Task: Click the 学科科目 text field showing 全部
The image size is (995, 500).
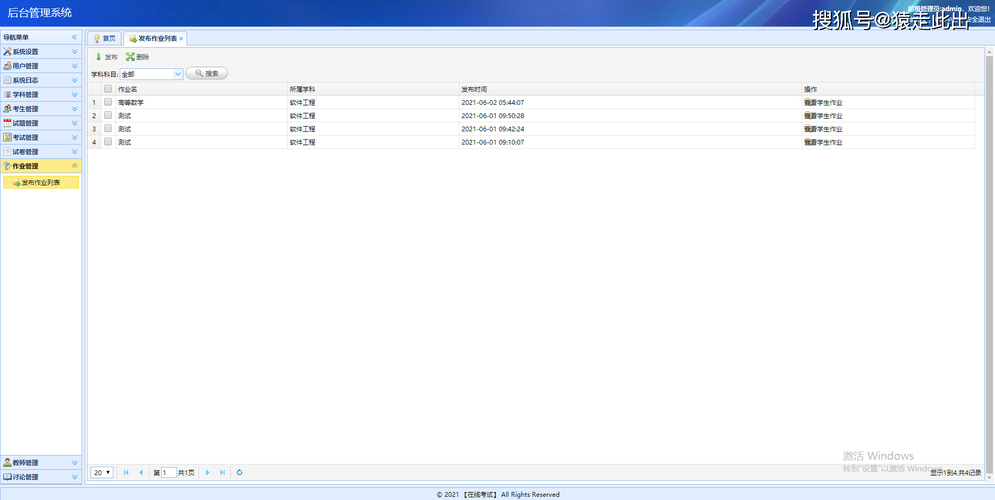Action: (x=147, y=74)
